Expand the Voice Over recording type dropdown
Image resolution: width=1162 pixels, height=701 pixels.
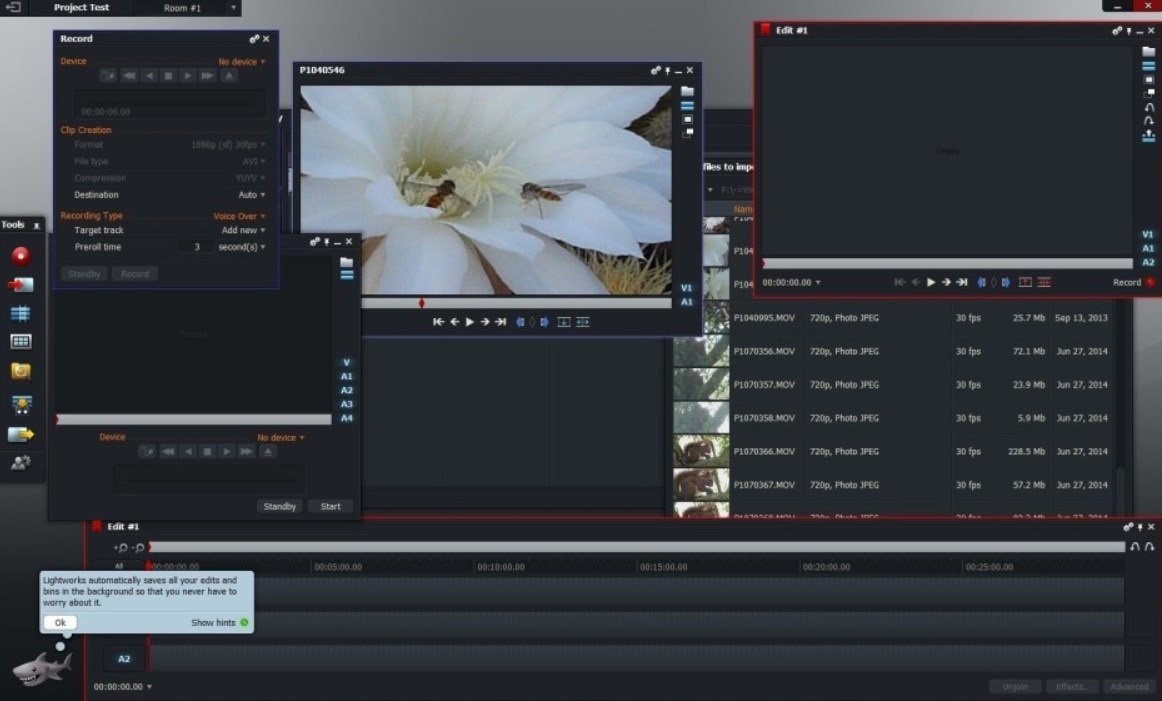240,216
